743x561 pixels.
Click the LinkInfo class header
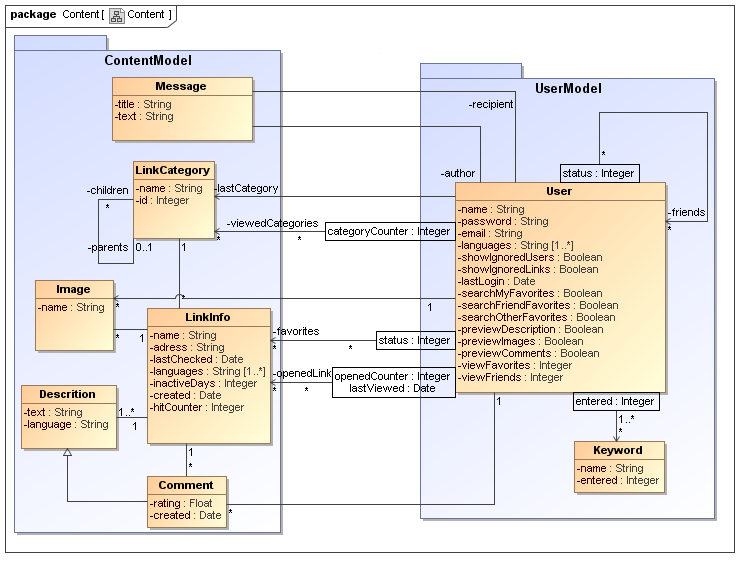(x=208, y=317)
